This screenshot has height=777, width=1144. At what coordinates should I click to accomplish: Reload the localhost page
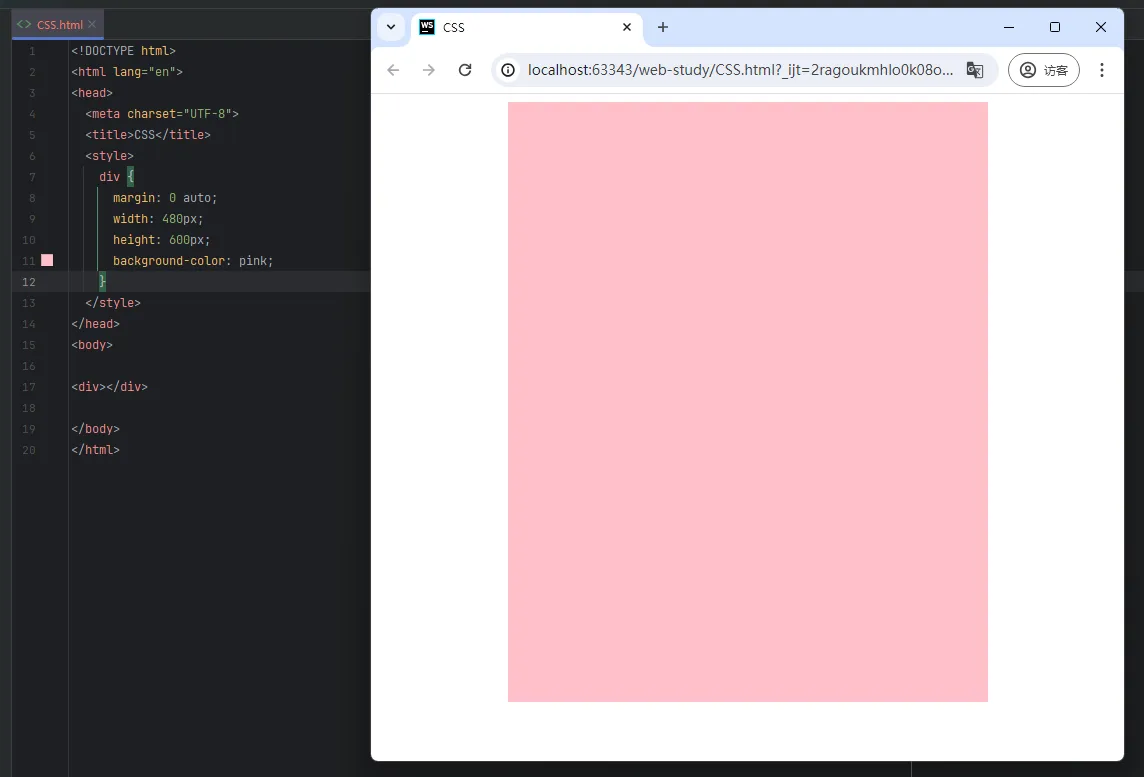click(465, 70)
